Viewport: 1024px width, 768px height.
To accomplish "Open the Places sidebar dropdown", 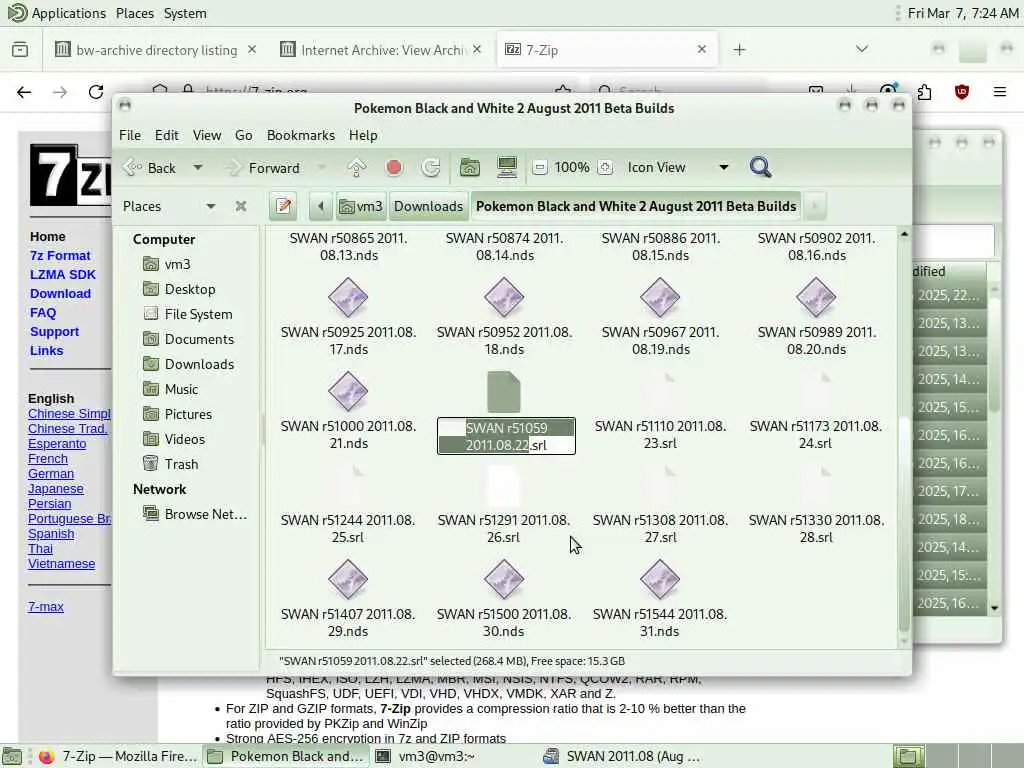I will click(x=211, y=206).
